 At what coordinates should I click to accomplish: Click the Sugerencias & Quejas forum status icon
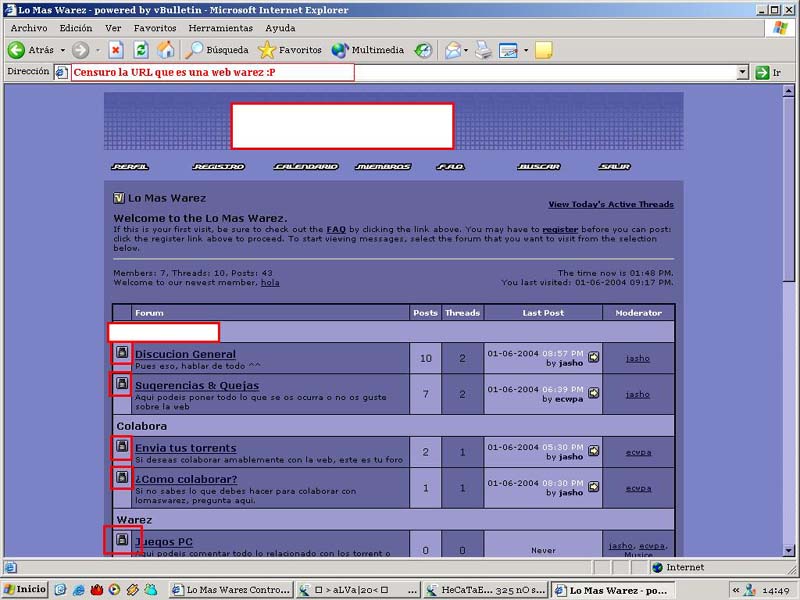(122, 383)
